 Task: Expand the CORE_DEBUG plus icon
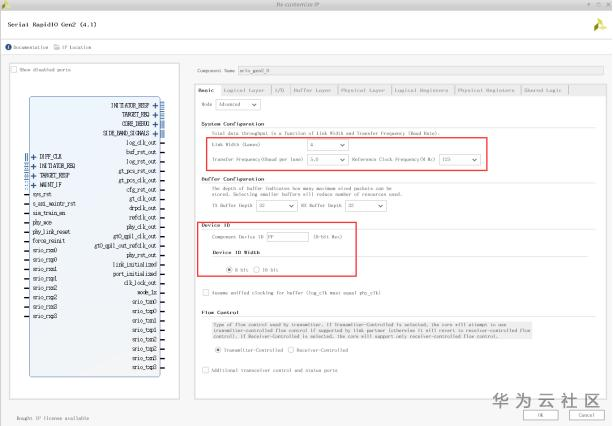tap(155, 124)
